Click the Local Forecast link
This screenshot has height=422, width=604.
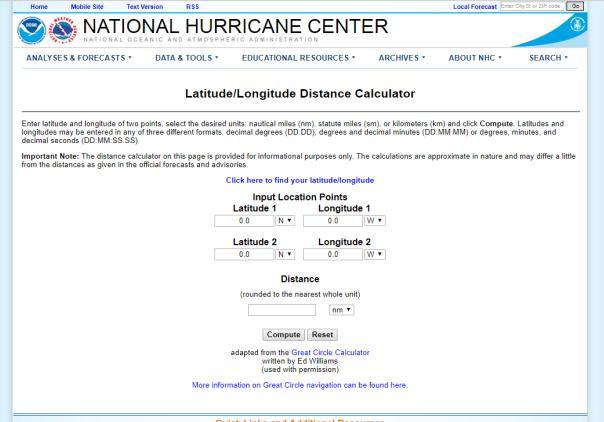click(x=475, y=7)
